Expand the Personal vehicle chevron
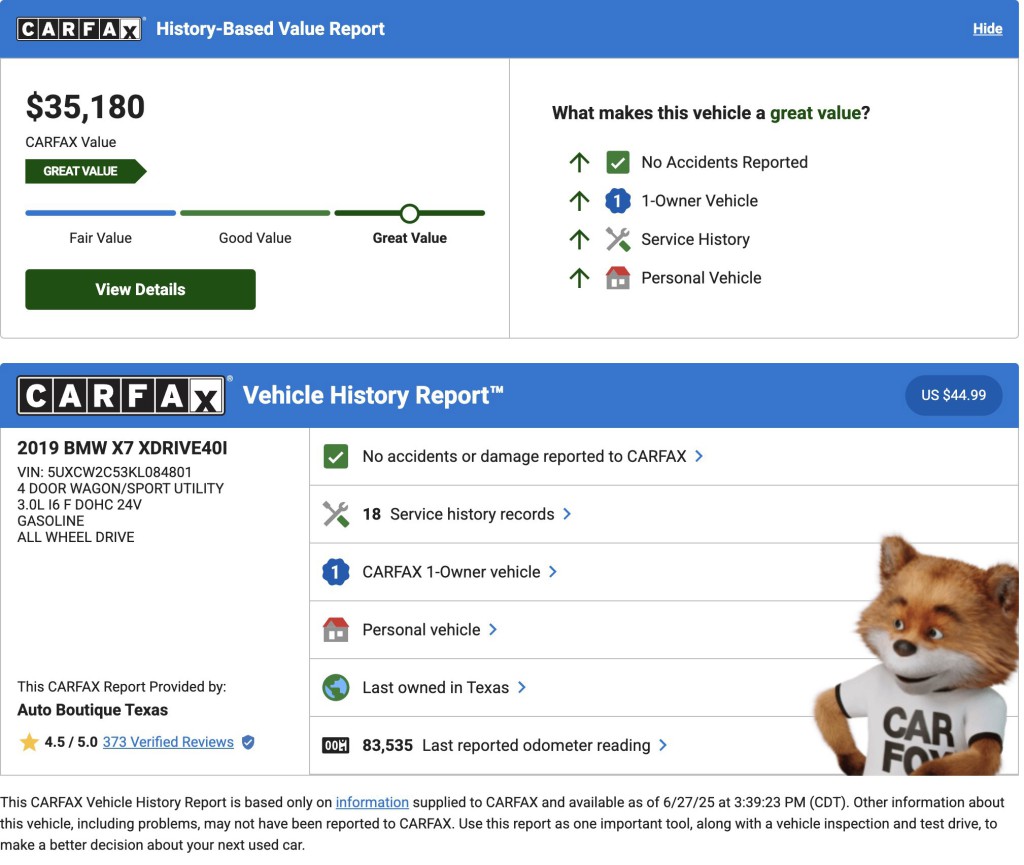Viewport: 1024px width, 865px height. (493, 629)
